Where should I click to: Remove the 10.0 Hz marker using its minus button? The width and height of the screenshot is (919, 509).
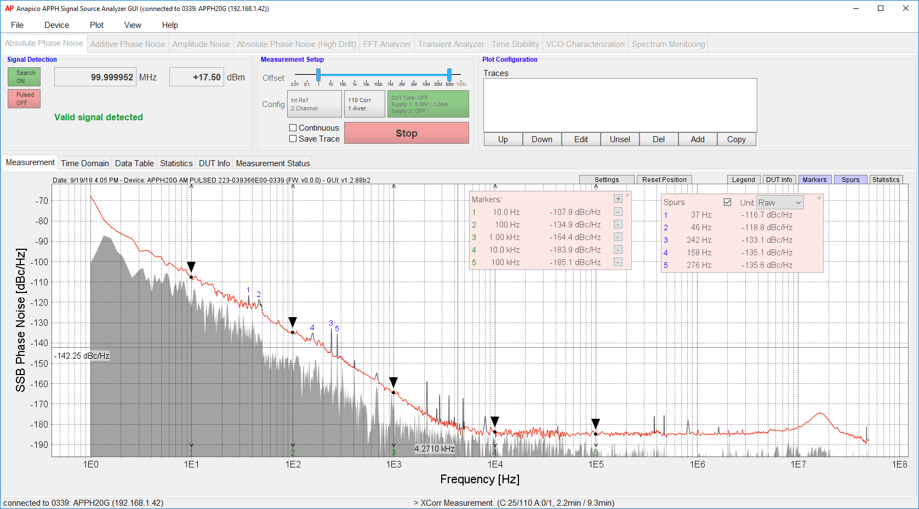(x=618, y=212)
